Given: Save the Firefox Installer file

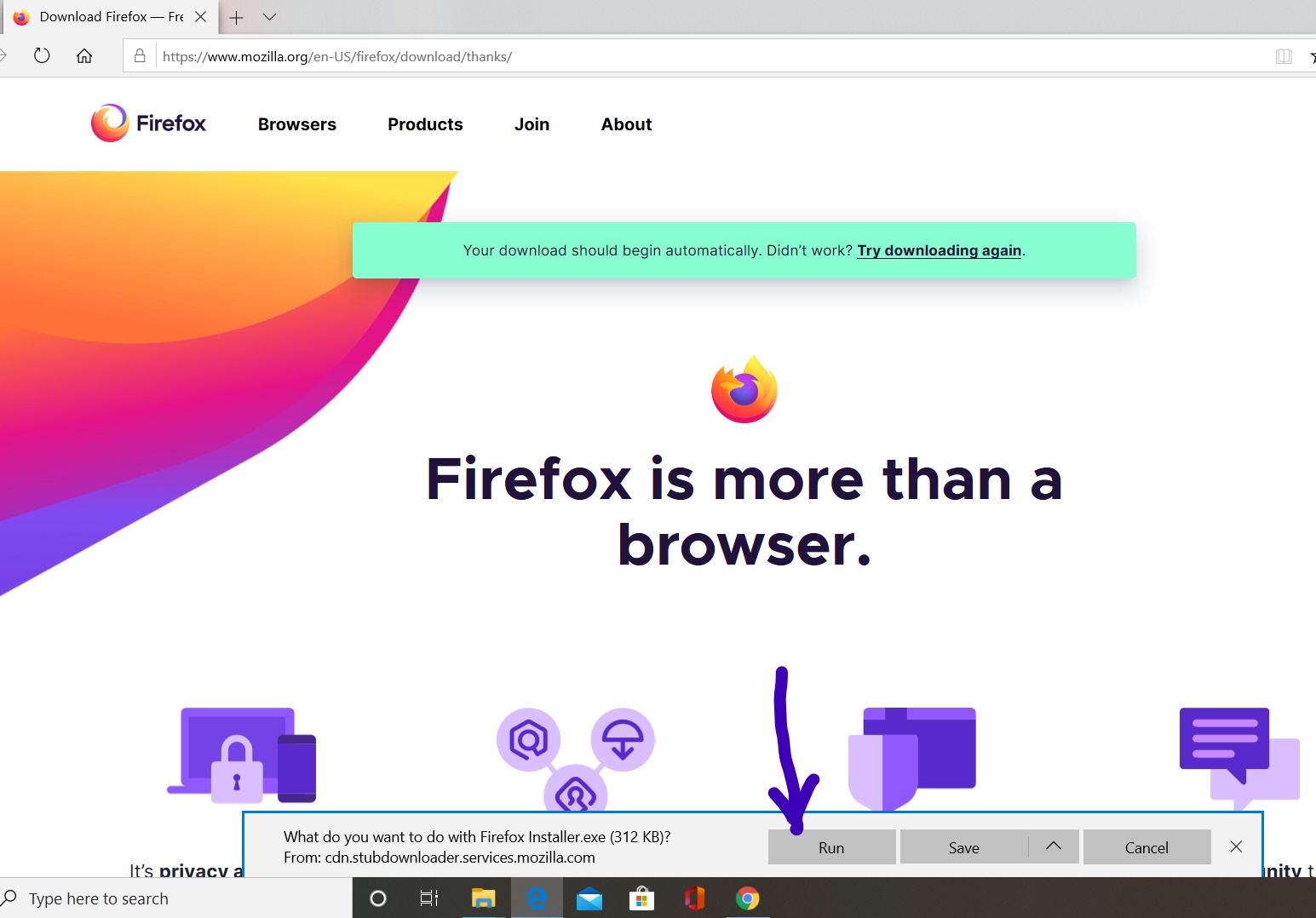Looking at the screenshot, I should [x=964, y=847].
